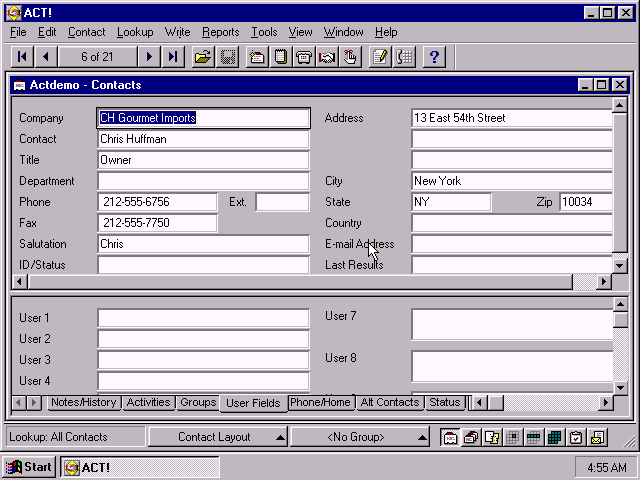
Task: Switch to the Alt Contacts tab
Action: [390, 402]
